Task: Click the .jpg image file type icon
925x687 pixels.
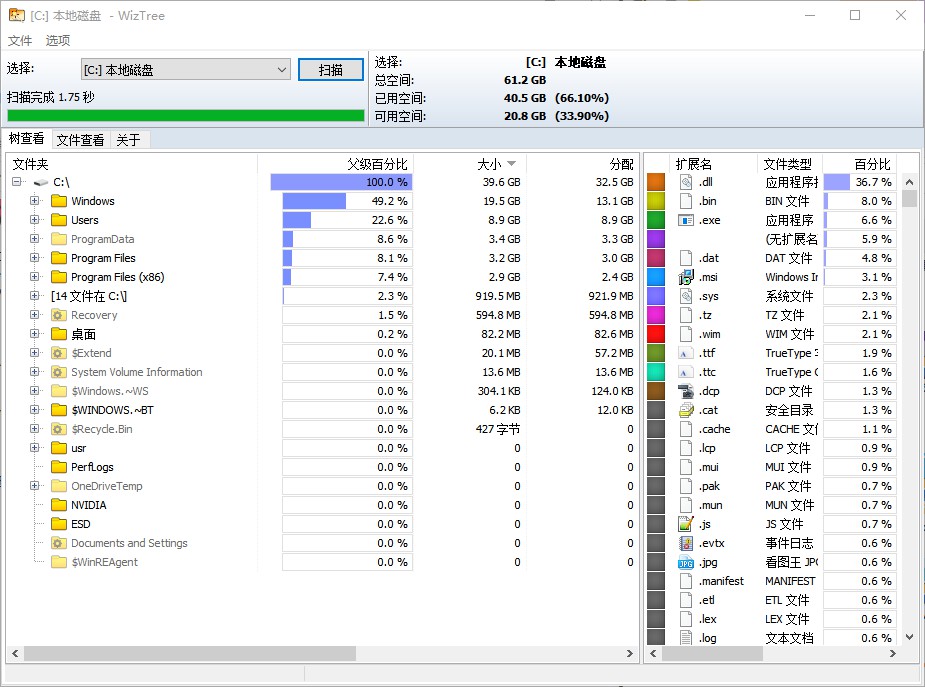Action: pyautogui.click(x=685, y=563)
